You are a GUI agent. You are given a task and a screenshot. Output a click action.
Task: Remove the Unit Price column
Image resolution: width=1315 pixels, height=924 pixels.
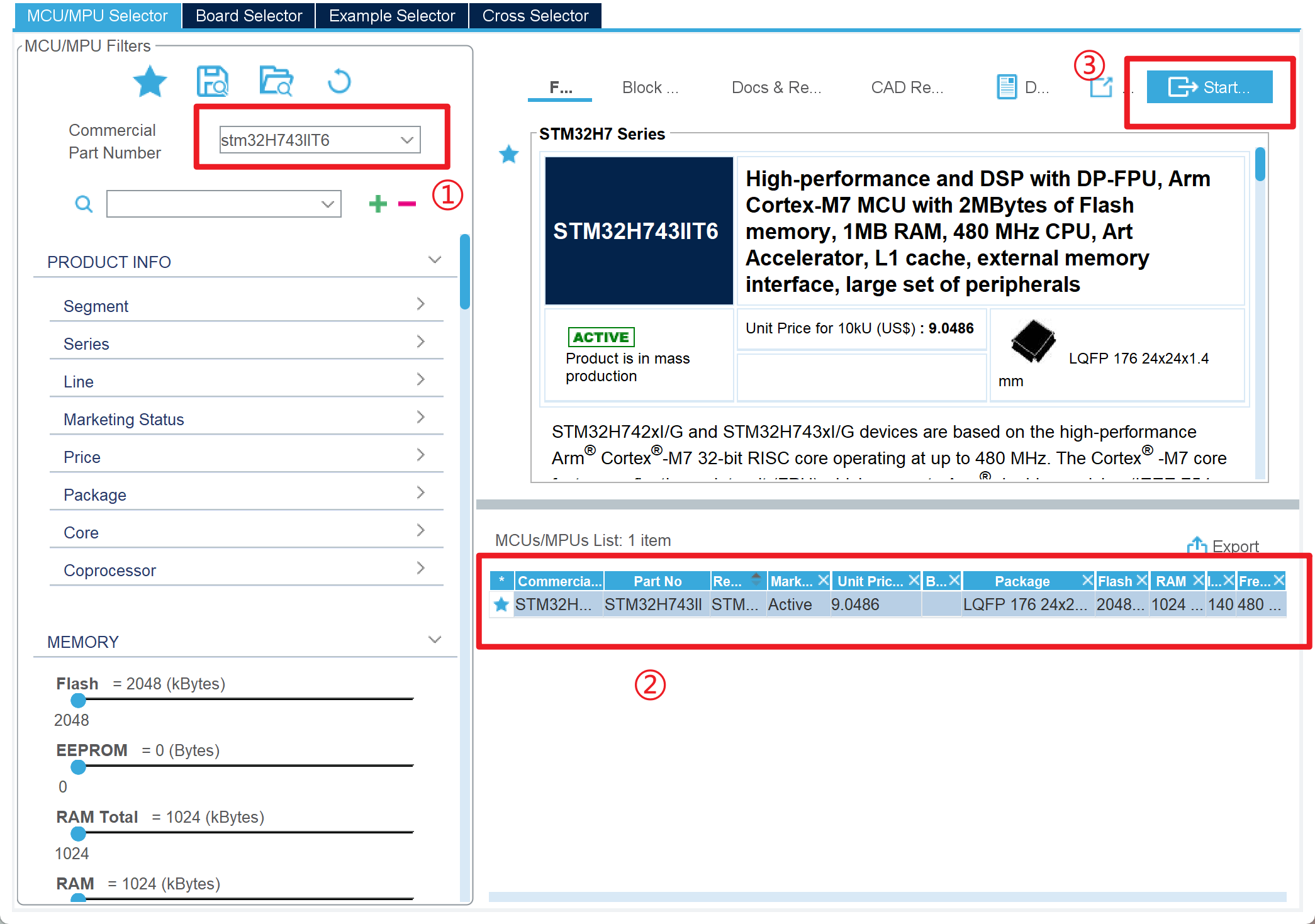point(914,580)
